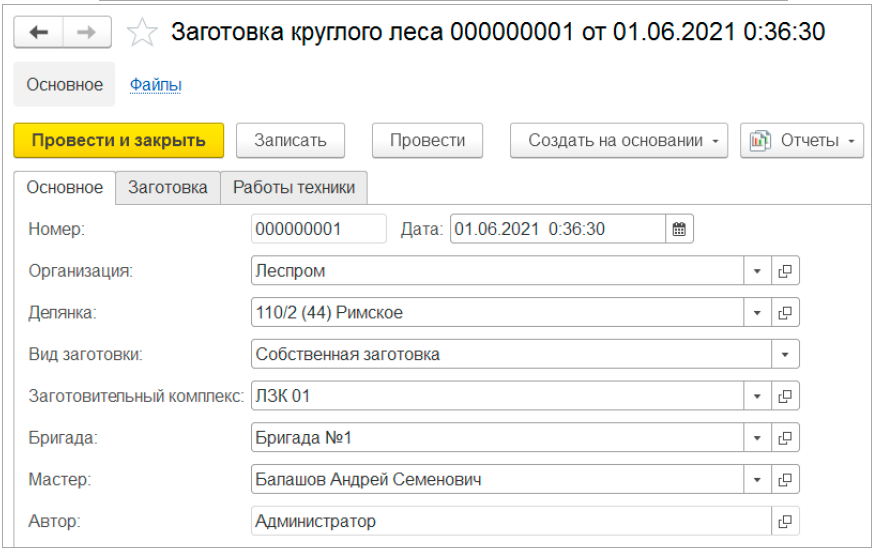Open the Бригада record with open icon

(785, 438)
